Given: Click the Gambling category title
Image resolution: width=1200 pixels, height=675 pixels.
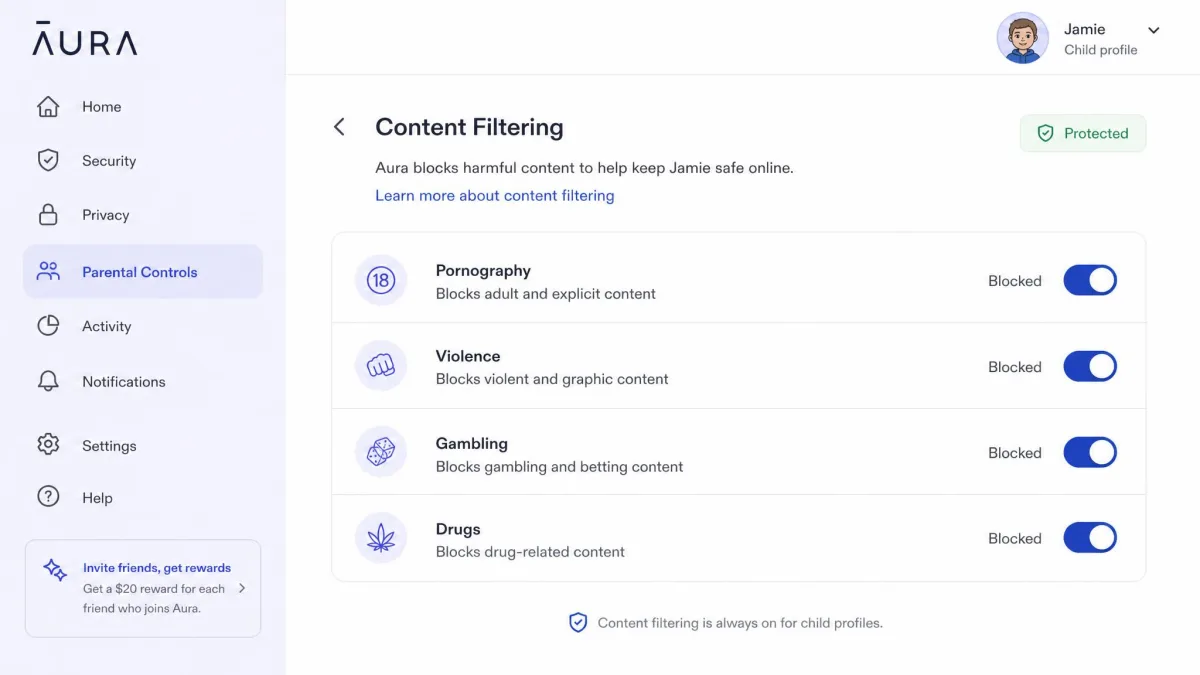Looking at the screenshot, I should click(x=472, y=443).
